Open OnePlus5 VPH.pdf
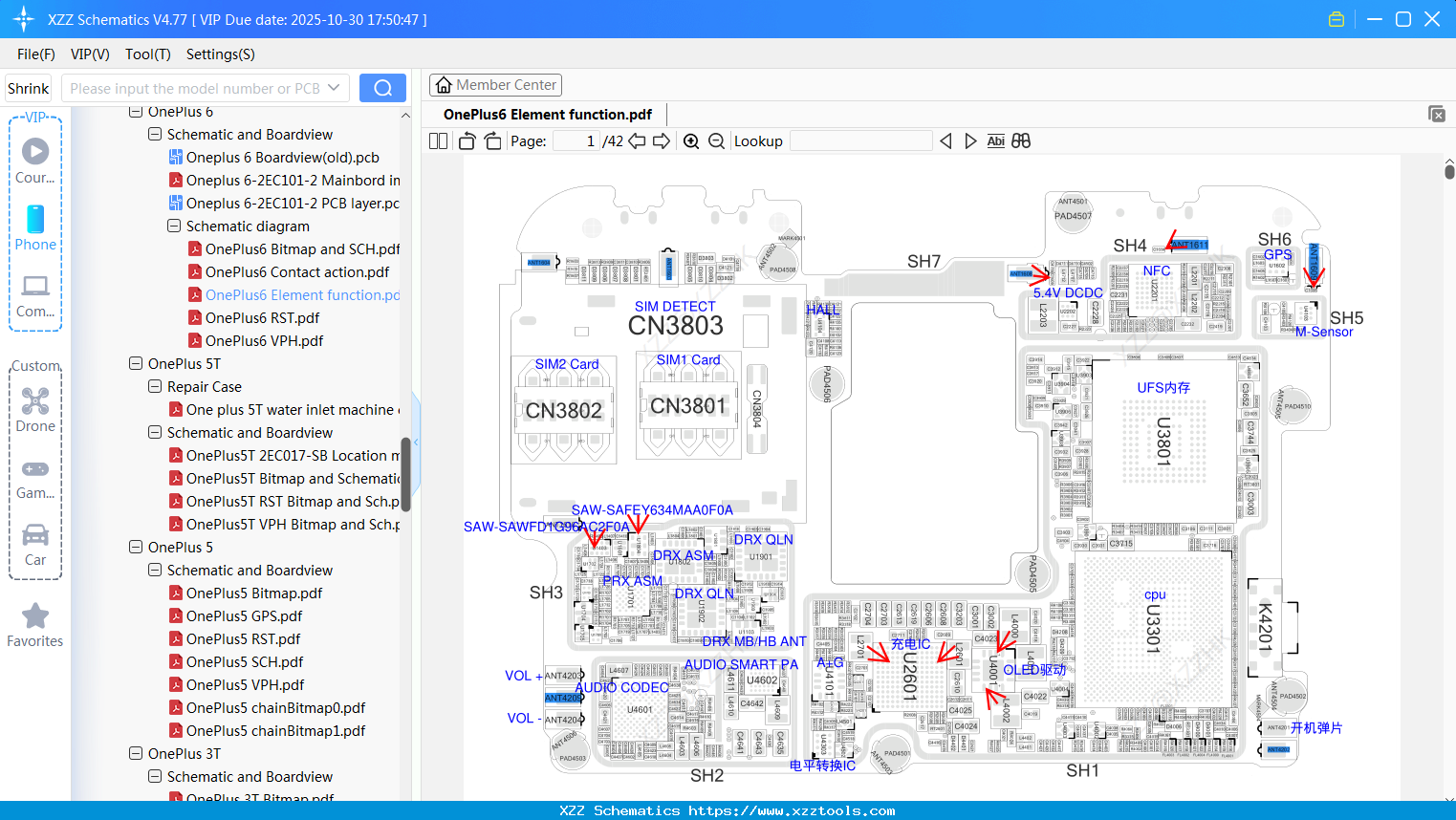The image size is (1456, 820). [245, 685]
